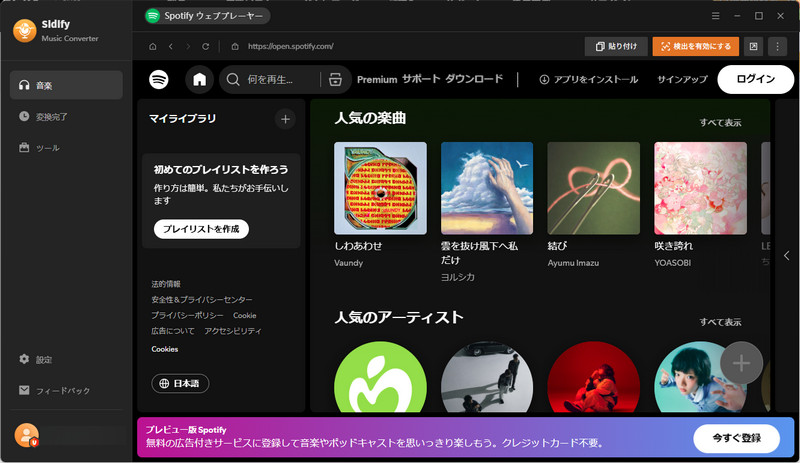Click the Sidify Music Converter logo
The height and width of the screenshot is (463, 800).
click(24, 31)
